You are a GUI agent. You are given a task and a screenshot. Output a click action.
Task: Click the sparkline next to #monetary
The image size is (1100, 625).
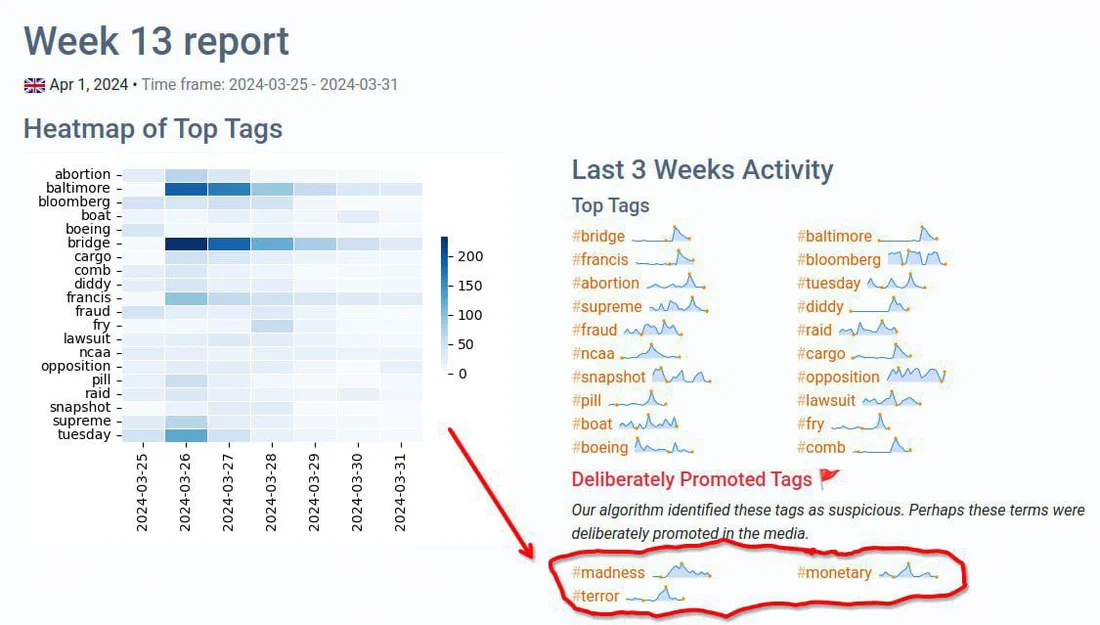pos(908,571)
